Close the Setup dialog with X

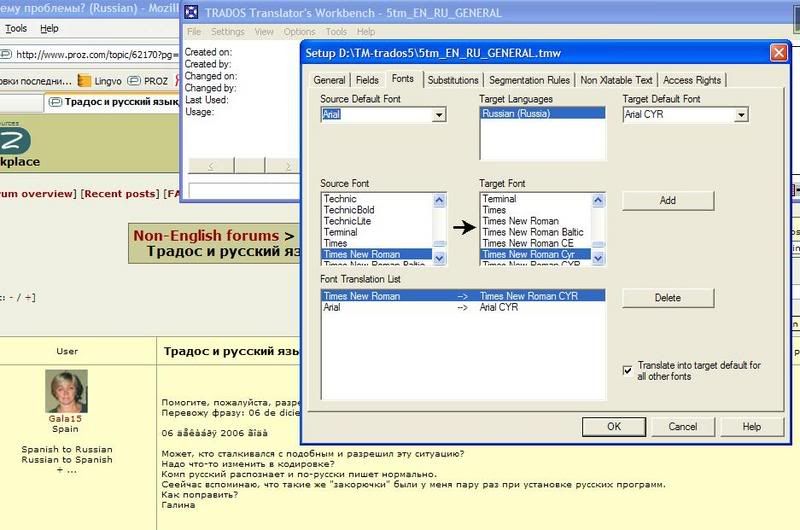779,53
